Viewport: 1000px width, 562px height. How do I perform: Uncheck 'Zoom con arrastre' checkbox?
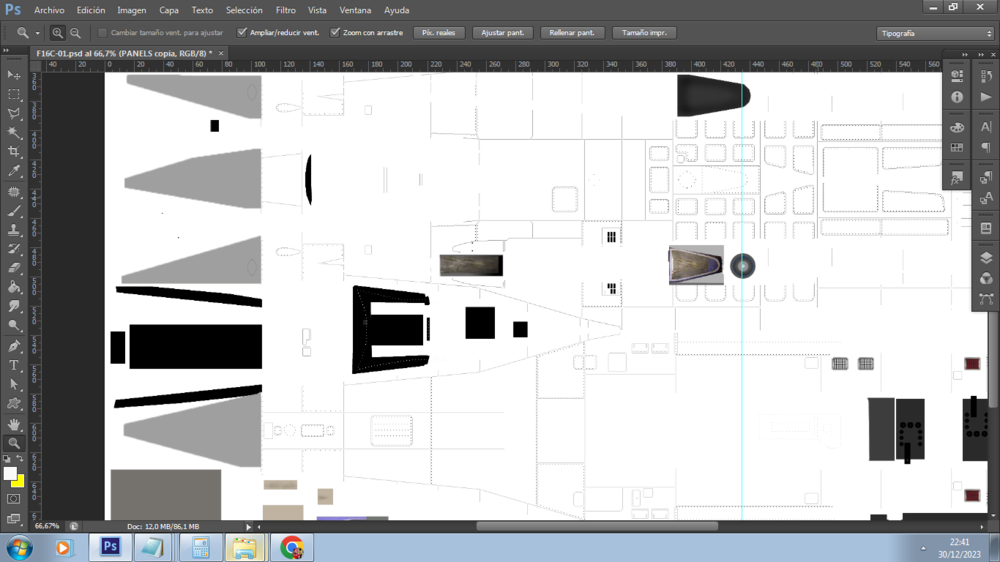[x=335, y=33]
